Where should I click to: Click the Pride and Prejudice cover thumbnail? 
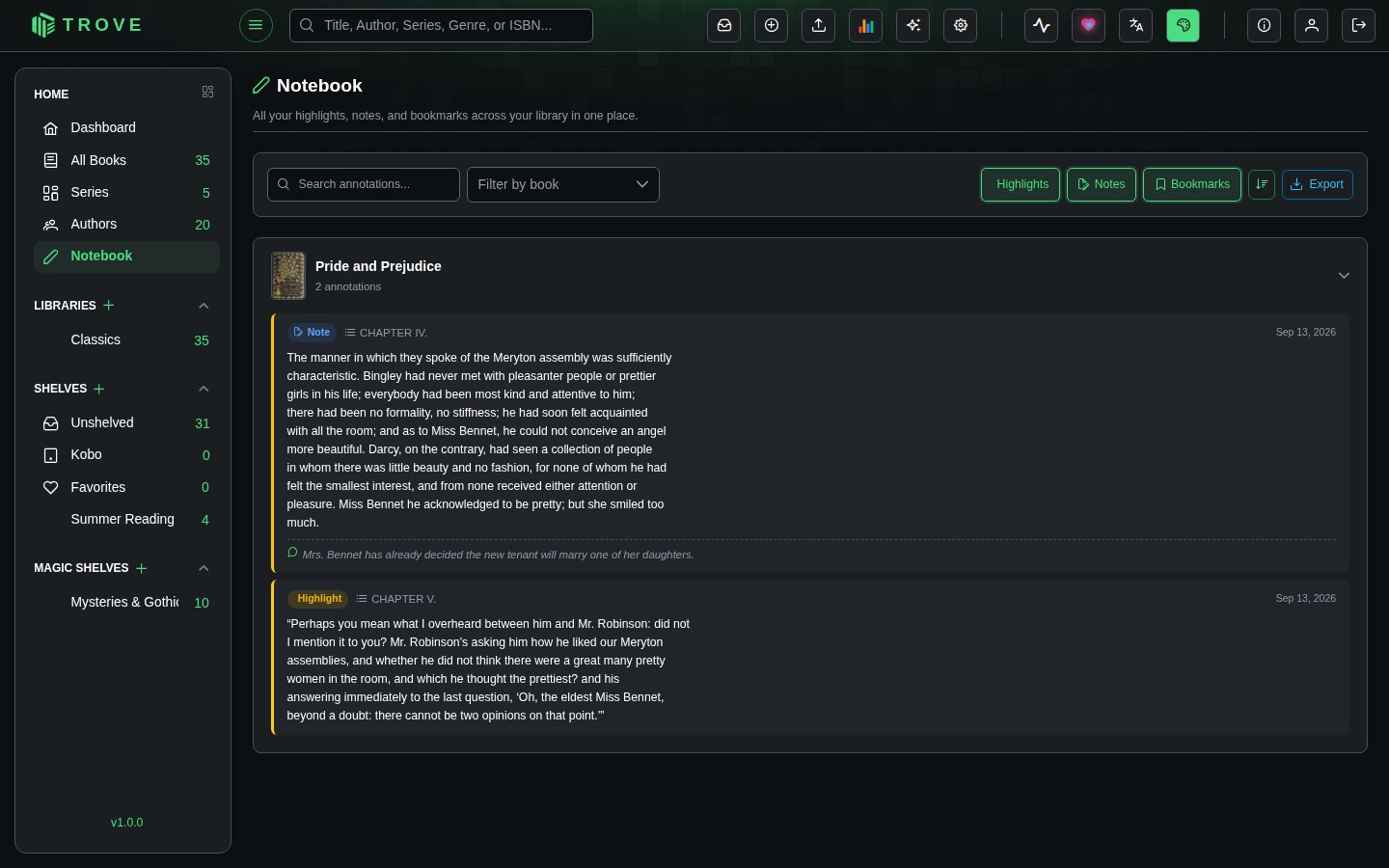pyautogui.click(x=288, y=276)
